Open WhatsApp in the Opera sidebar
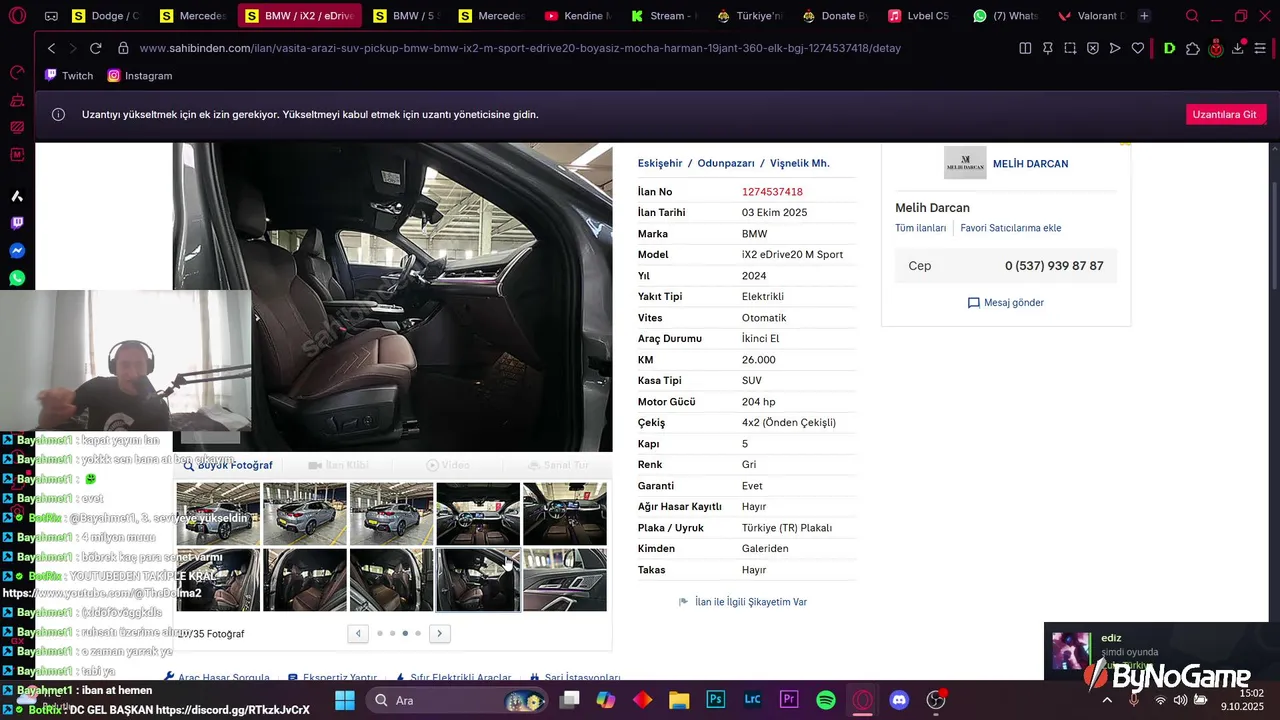Screen dimensions: 1280x720 17,278
